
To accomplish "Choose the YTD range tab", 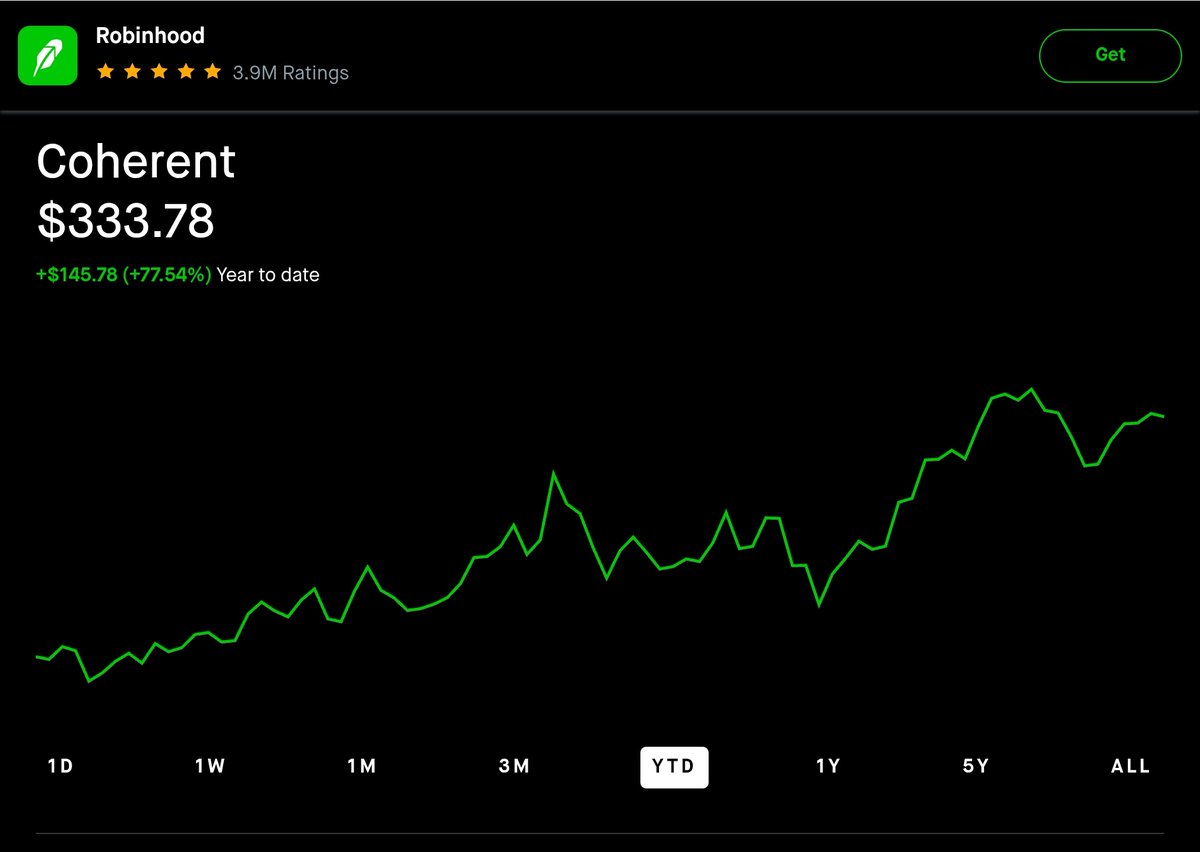I will [x=674, y=767].
